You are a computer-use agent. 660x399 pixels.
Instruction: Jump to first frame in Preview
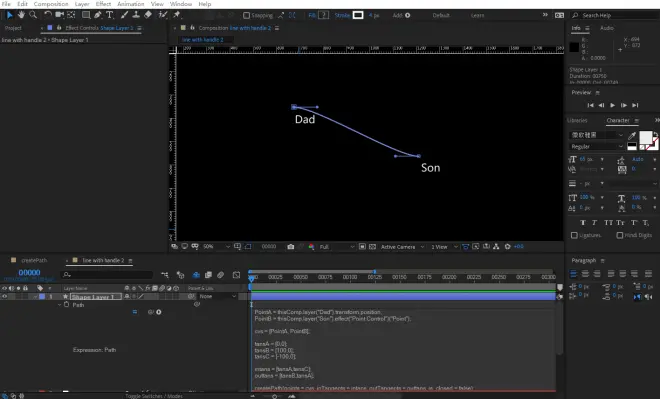click(591, 105)
